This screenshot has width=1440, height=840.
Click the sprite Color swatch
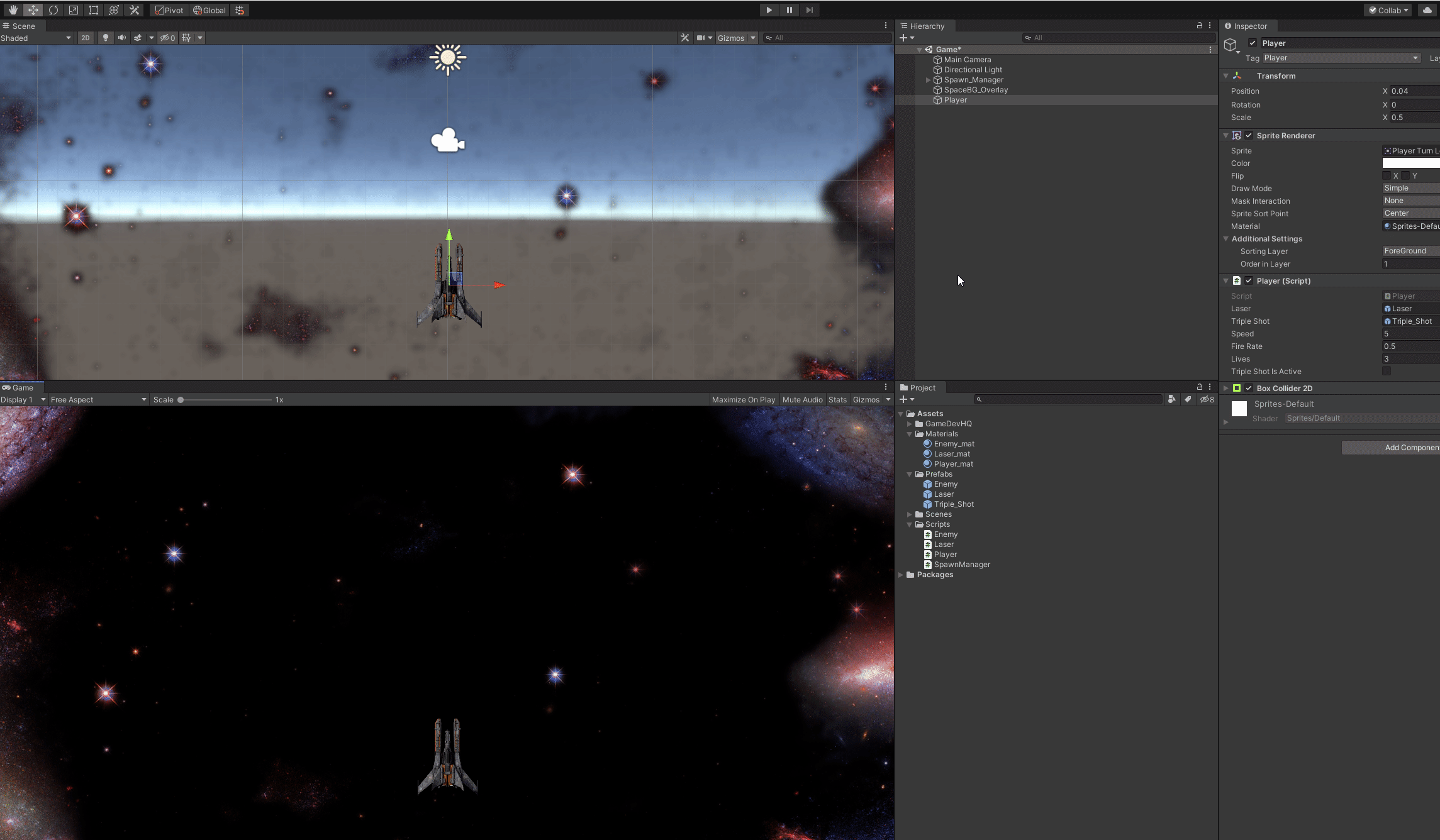pos(1410,163)
